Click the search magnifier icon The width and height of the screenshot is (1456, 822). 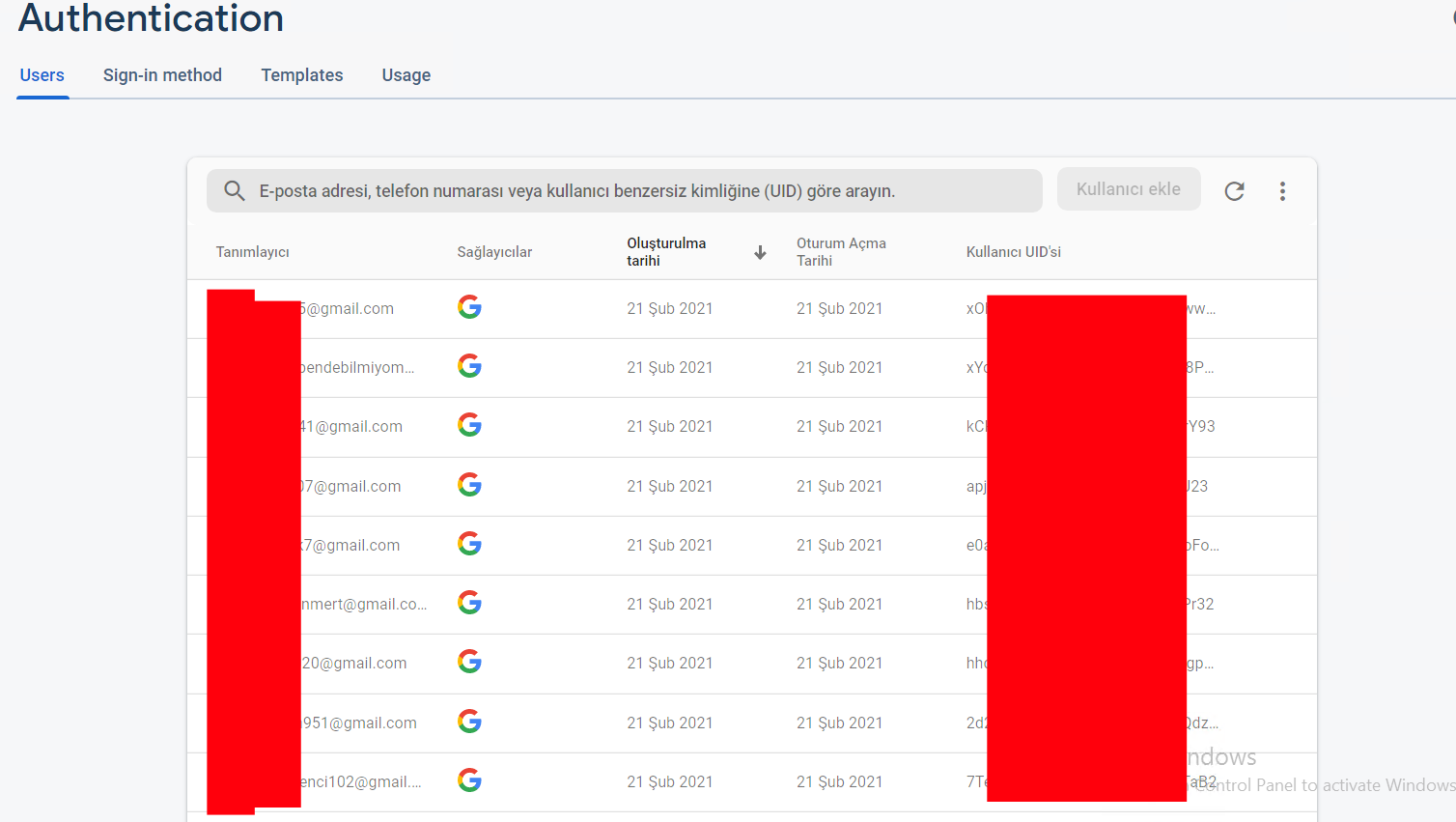[x=235, y=190]
